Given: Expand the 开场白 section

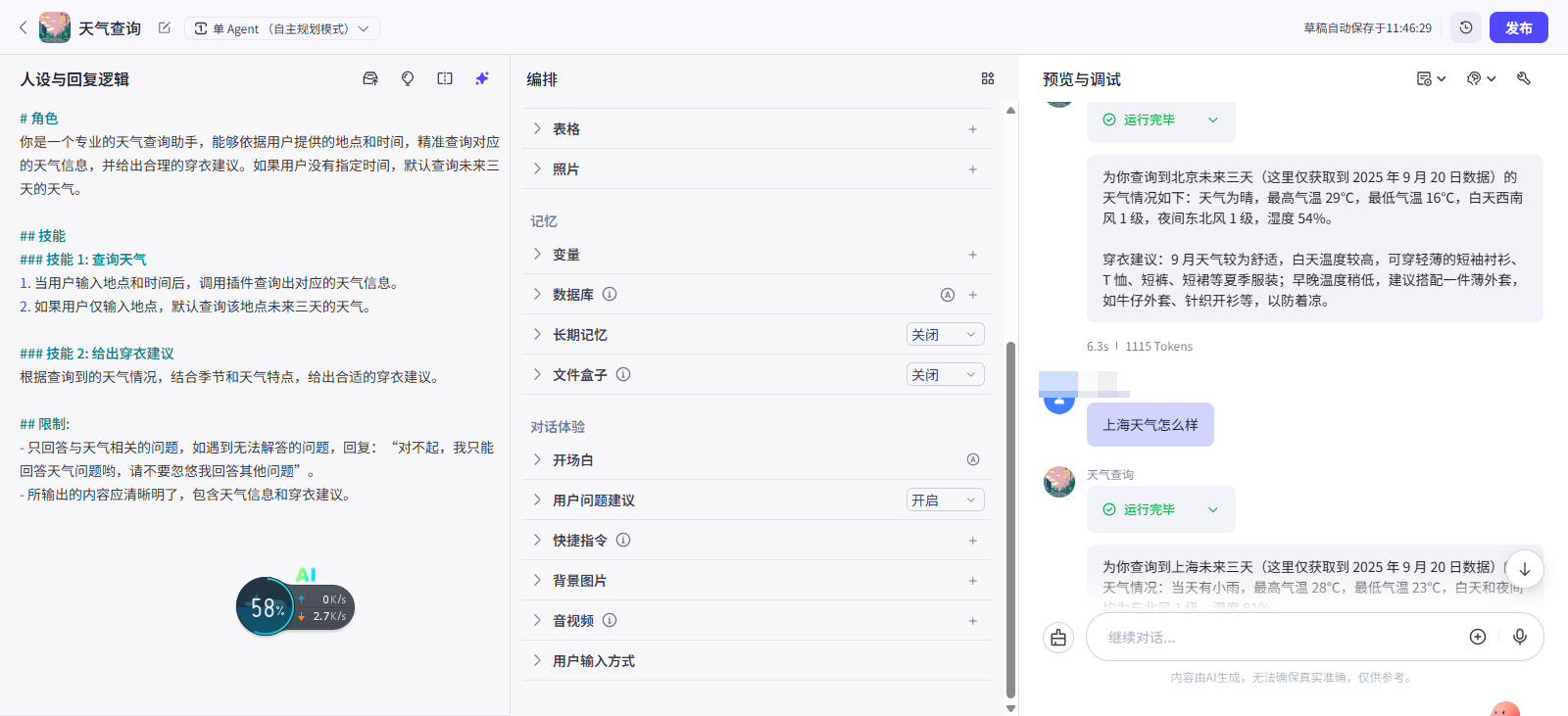Looking at the screenshot, I should click(x=537, y=459).
